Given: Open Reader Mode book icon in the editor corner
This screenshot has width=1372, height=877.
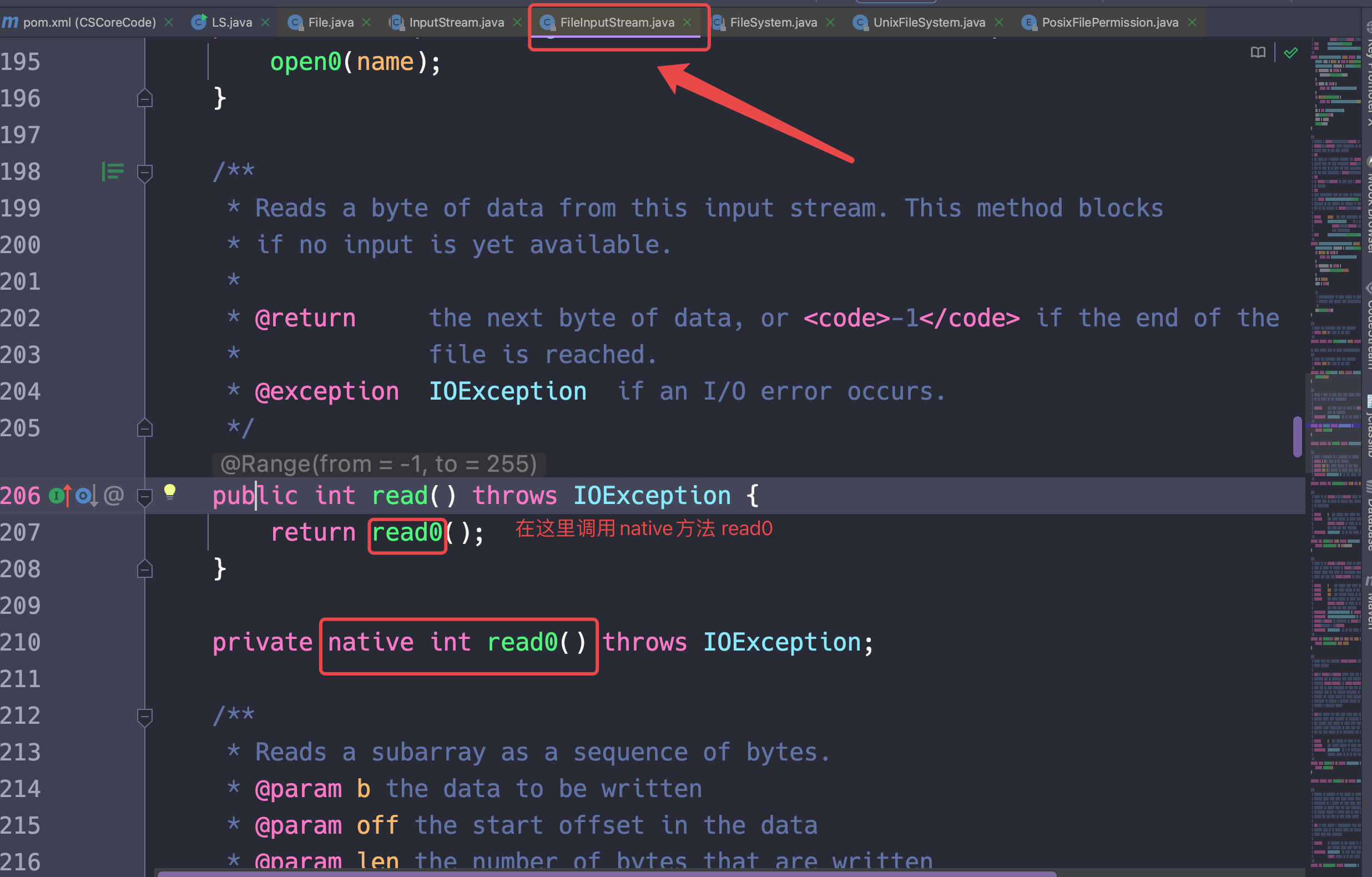Looking at the screenshot, I should [1258, 53].
